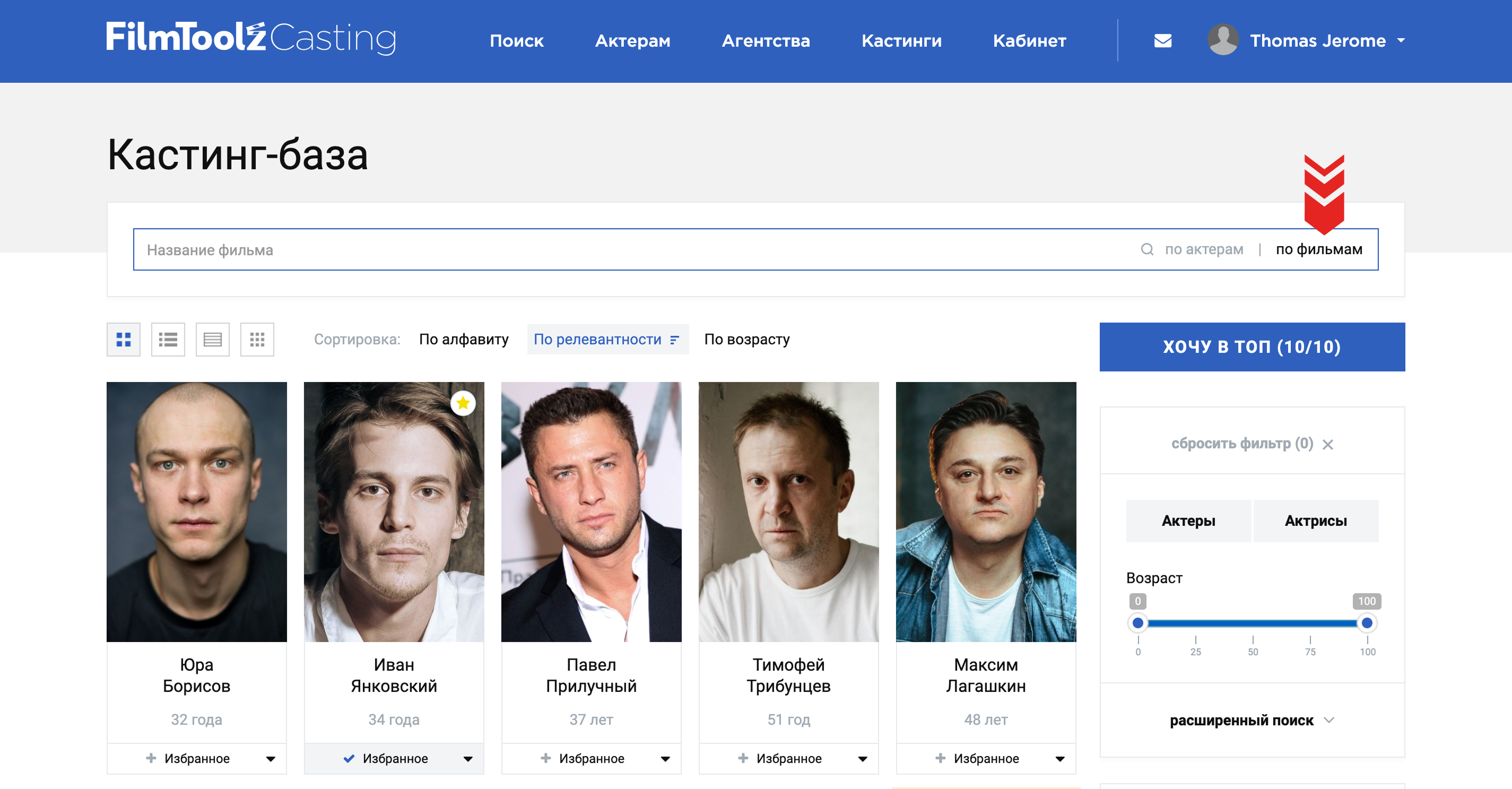The image size is (1512, 789).
Task: Select search mode по фильмам
Action: click(1319, 249)
